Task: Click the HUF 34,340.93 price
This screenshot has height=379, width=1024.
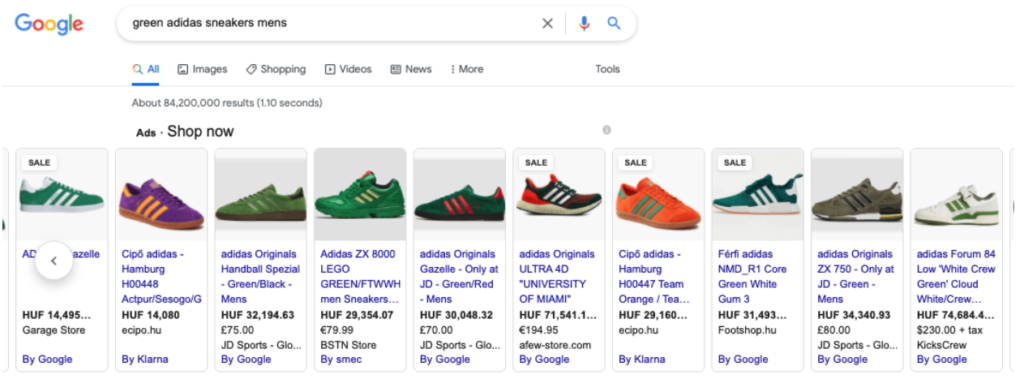Action: tap(854, 315)
